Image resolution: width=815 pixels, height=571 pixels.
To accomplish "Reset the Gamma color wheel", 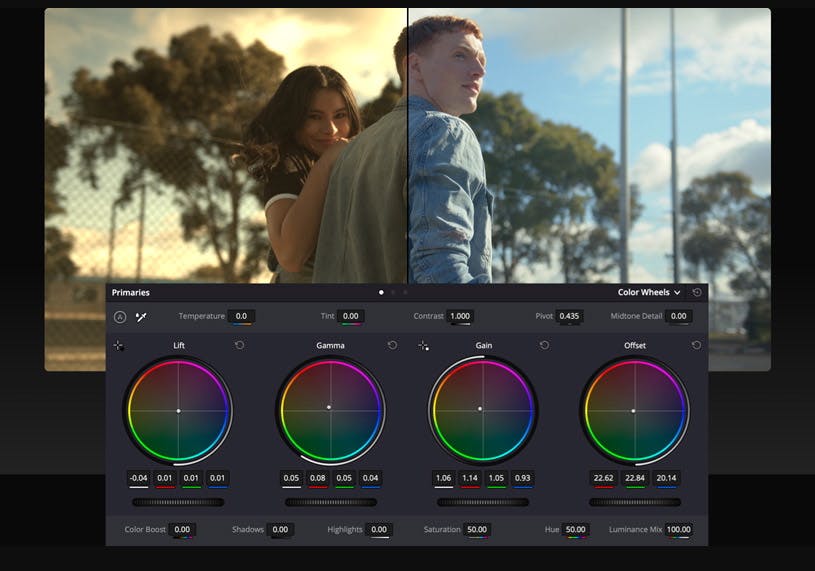I will 392,346.
